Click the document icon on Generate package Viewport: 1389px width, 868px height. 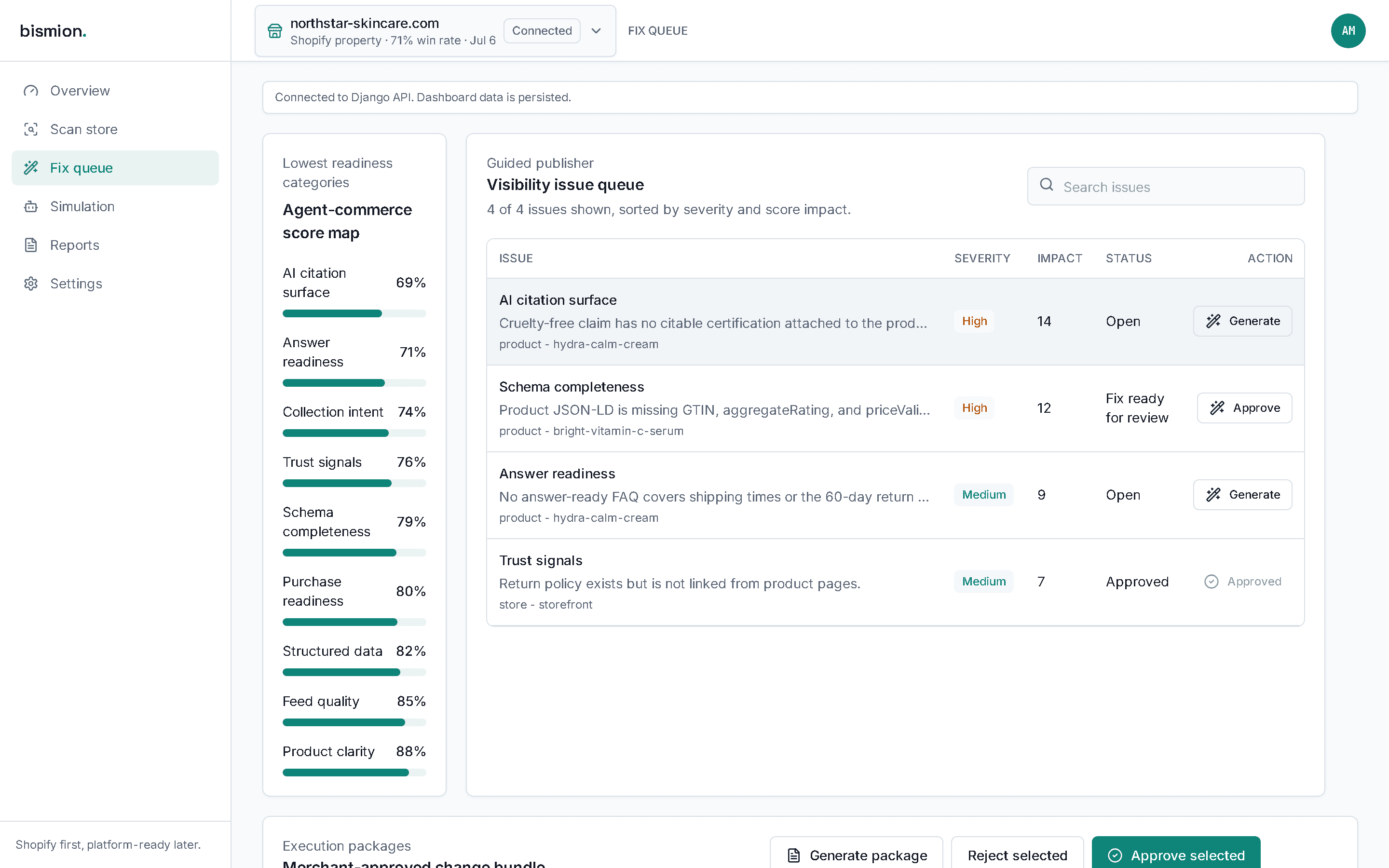pyautogui.click(x=794, y=855)
